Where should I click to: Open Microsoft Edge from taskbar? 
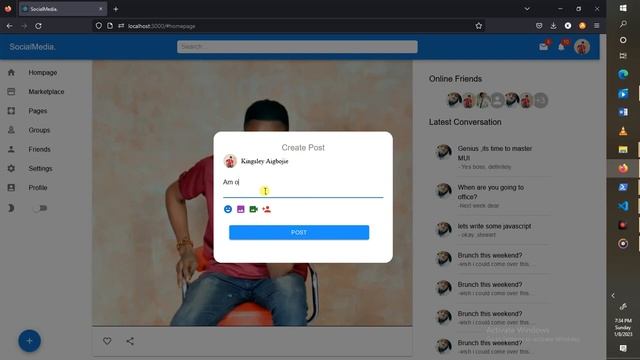tap(623, 75)
